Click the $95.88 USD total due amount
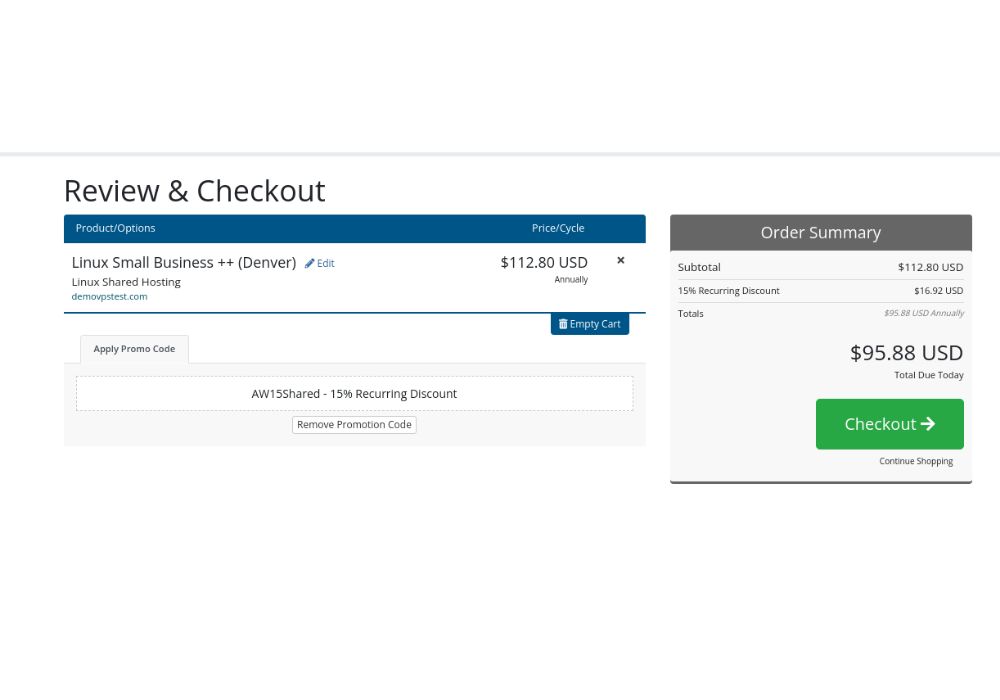 point(906,353)
